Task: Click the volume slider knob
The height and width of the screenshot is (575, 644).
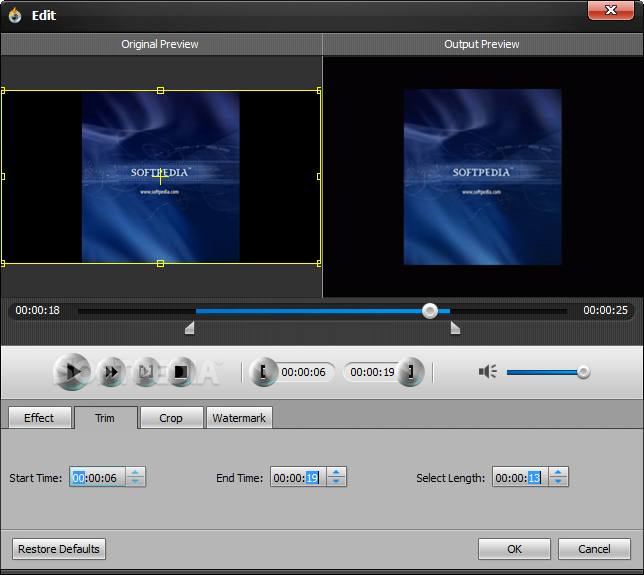Action: pyautogui.click(x=583, y=372)
